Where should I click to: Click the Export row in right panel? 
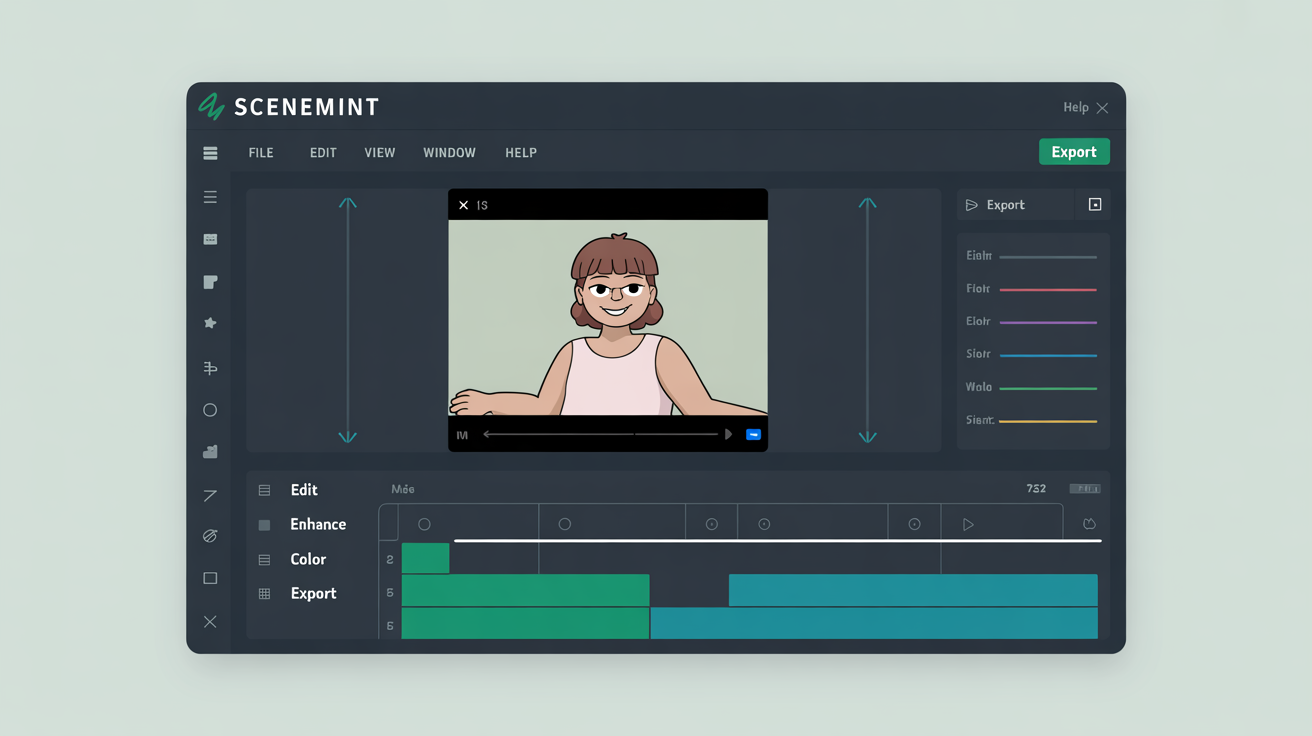(1015, 205)
